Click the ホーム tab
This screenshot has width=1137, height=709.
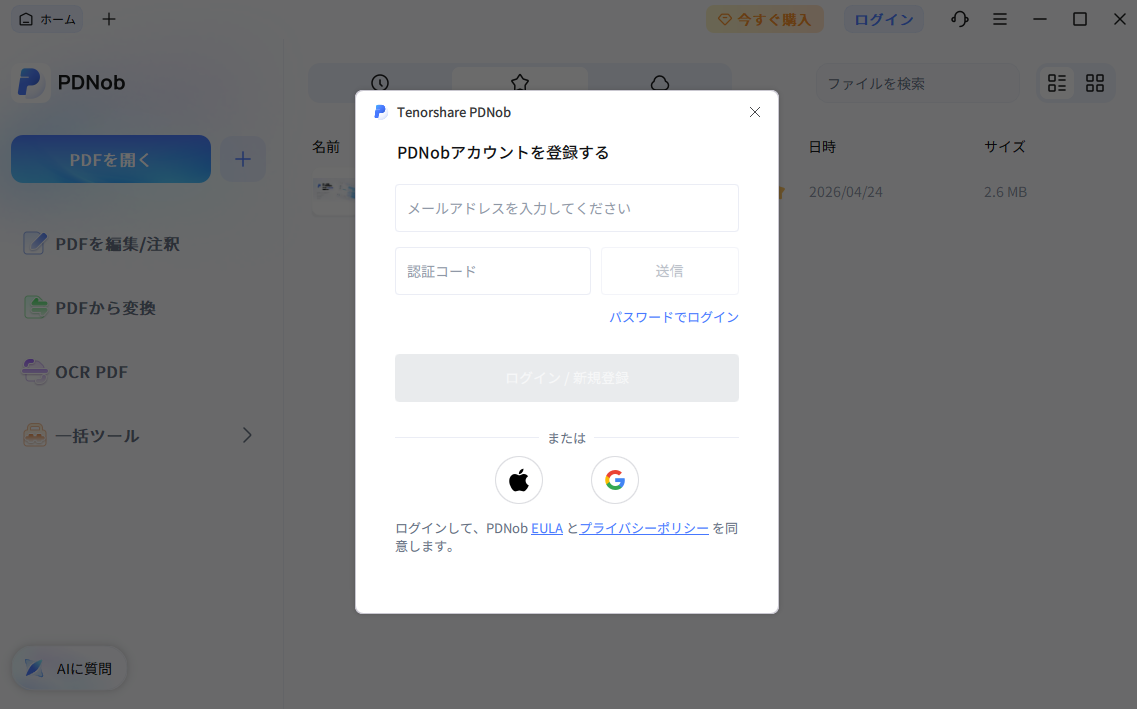coord(47,20)
